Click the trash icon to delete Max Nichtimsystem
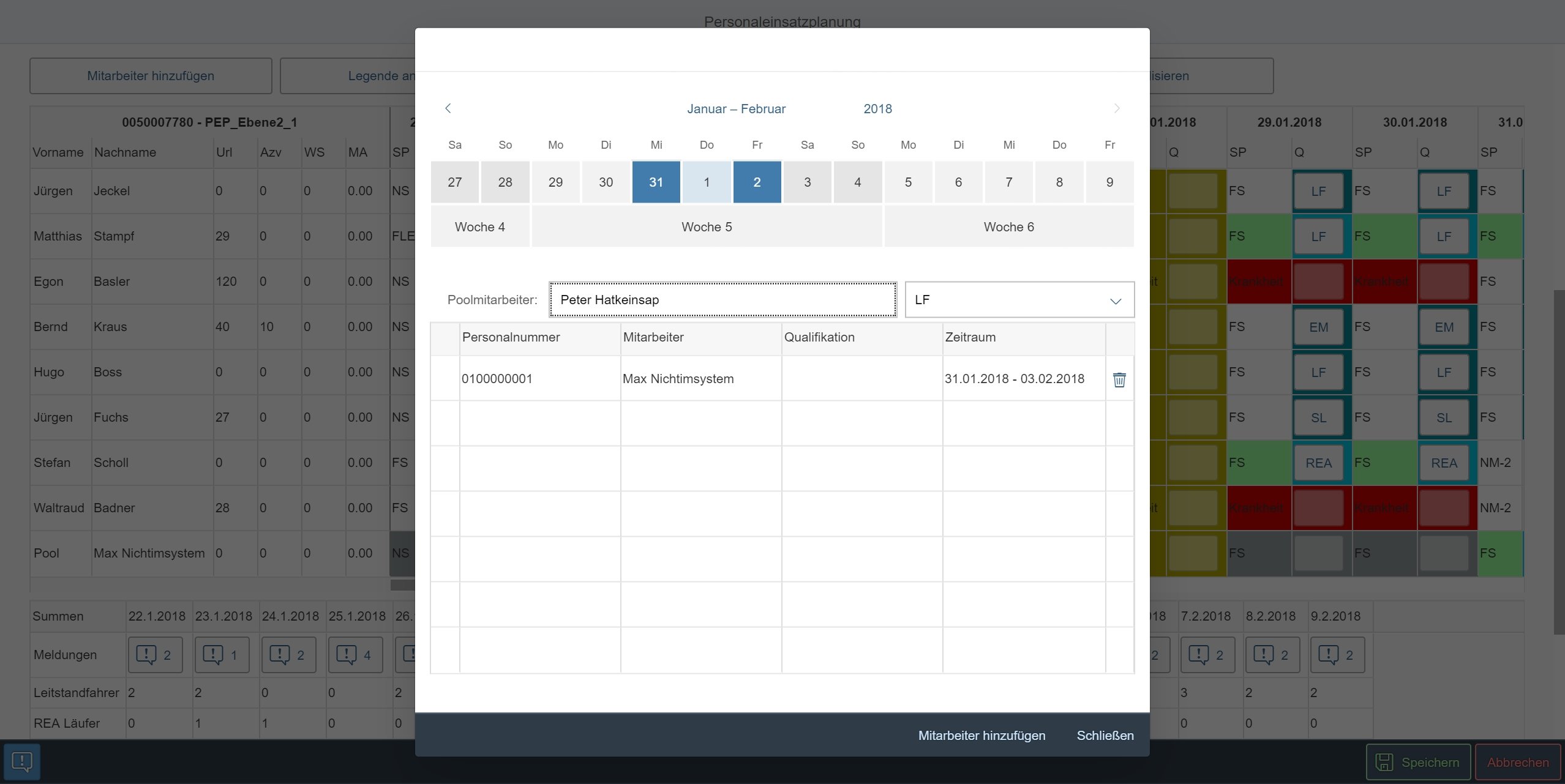Image resolution: width=1565 pixels, height=784 pixels. [1119, 379]
